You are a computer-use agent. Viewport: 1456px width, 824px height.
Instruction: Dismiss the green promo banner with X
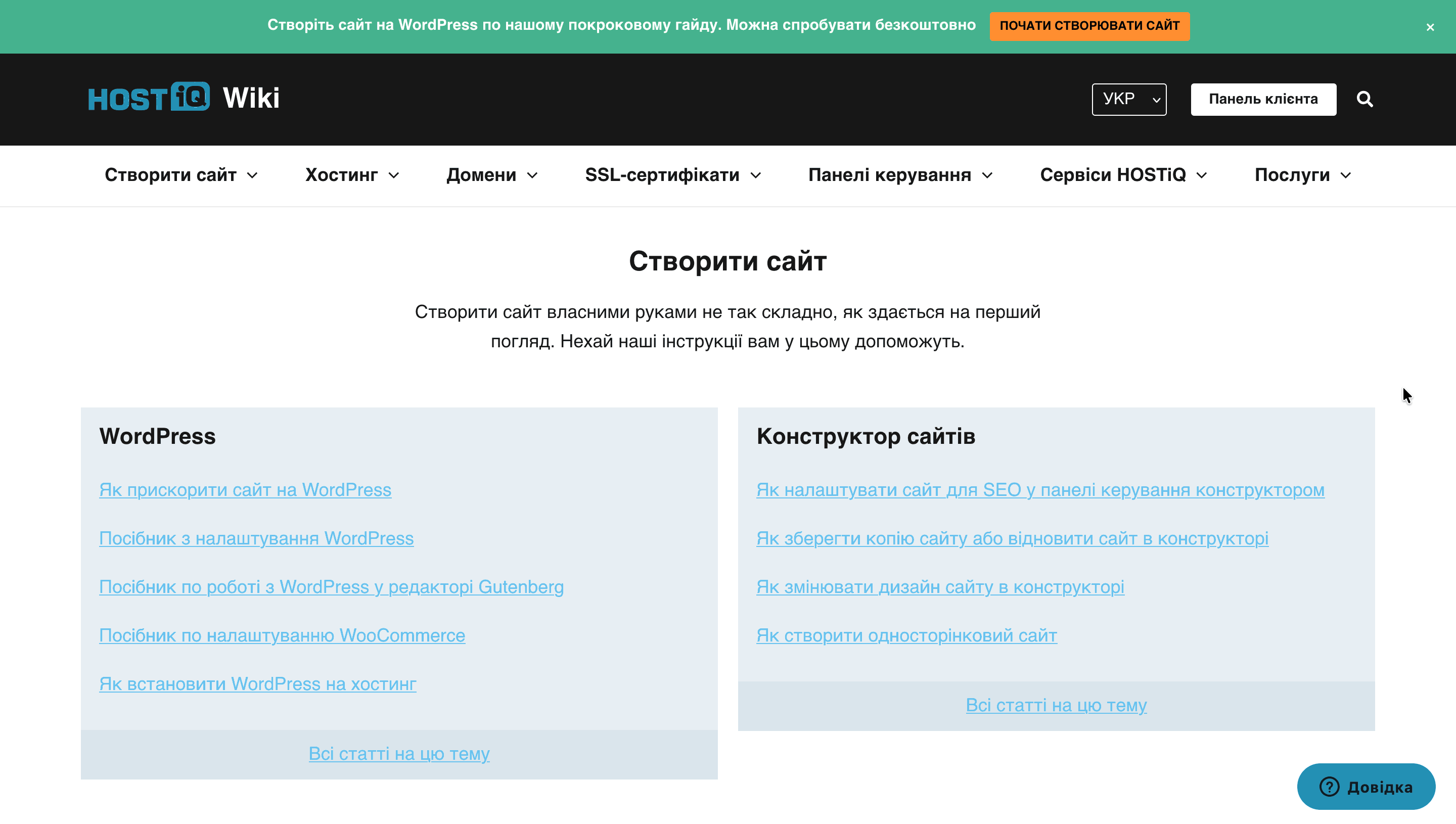click(x=1430, y=27)
